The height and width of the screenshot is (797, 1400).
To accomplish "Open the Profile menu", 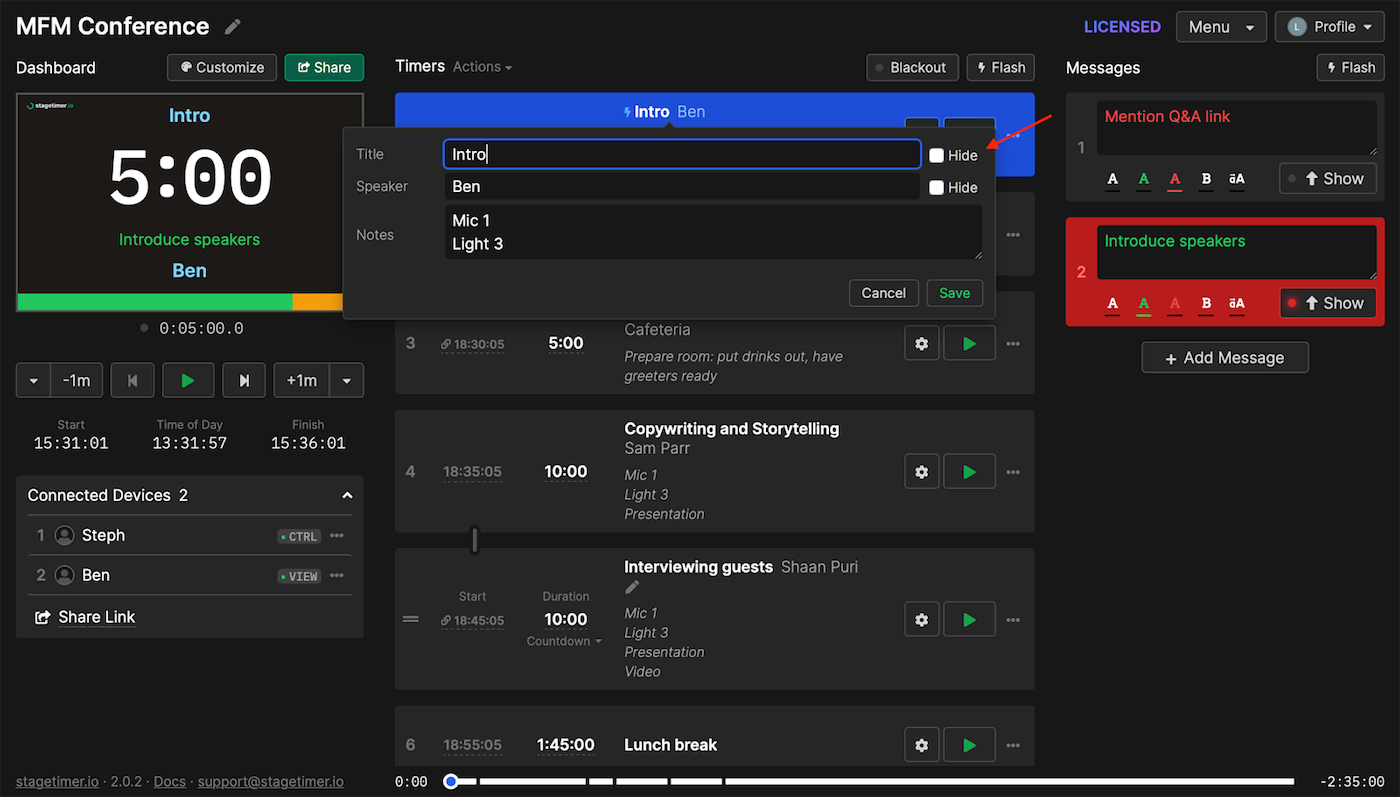I will pos(1329,26).
